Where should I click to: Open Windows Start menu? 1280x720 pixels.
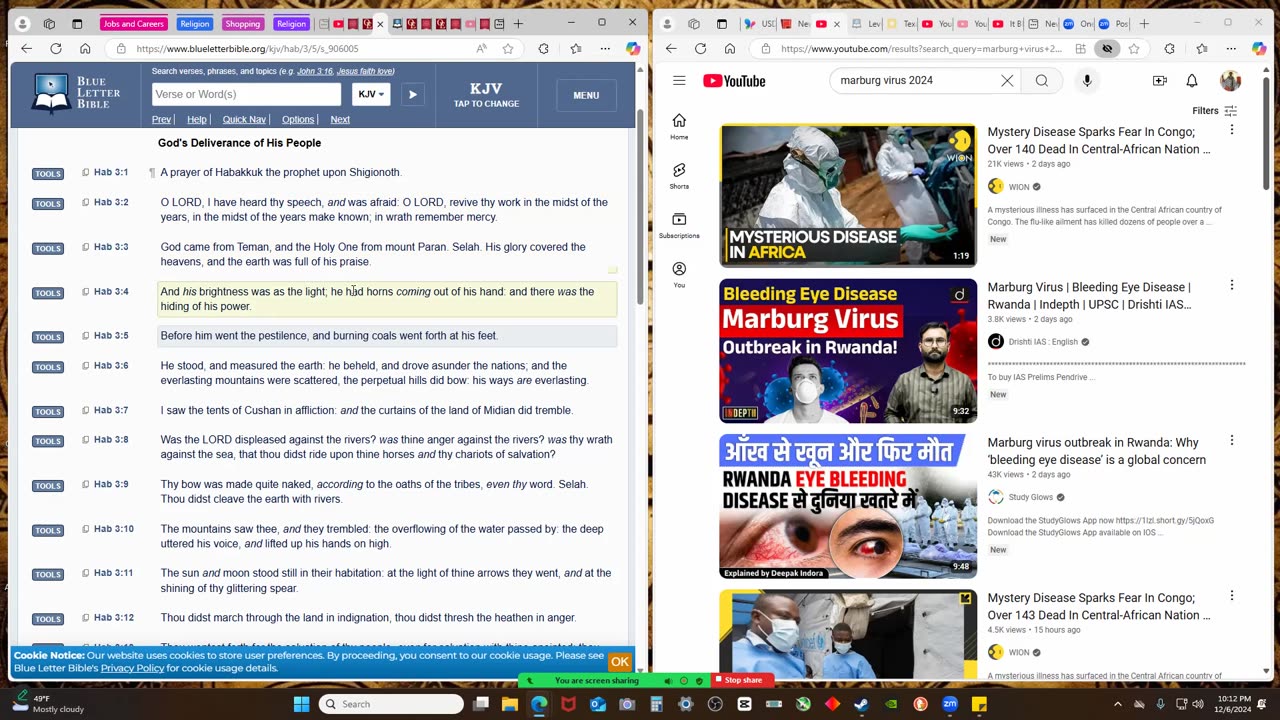tap(301, 704)
